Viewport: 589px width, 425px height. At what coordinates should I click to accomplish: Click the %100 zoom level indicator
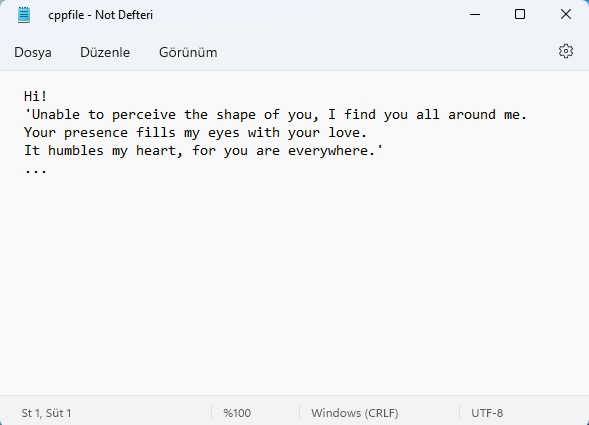(x=237, y=413)
